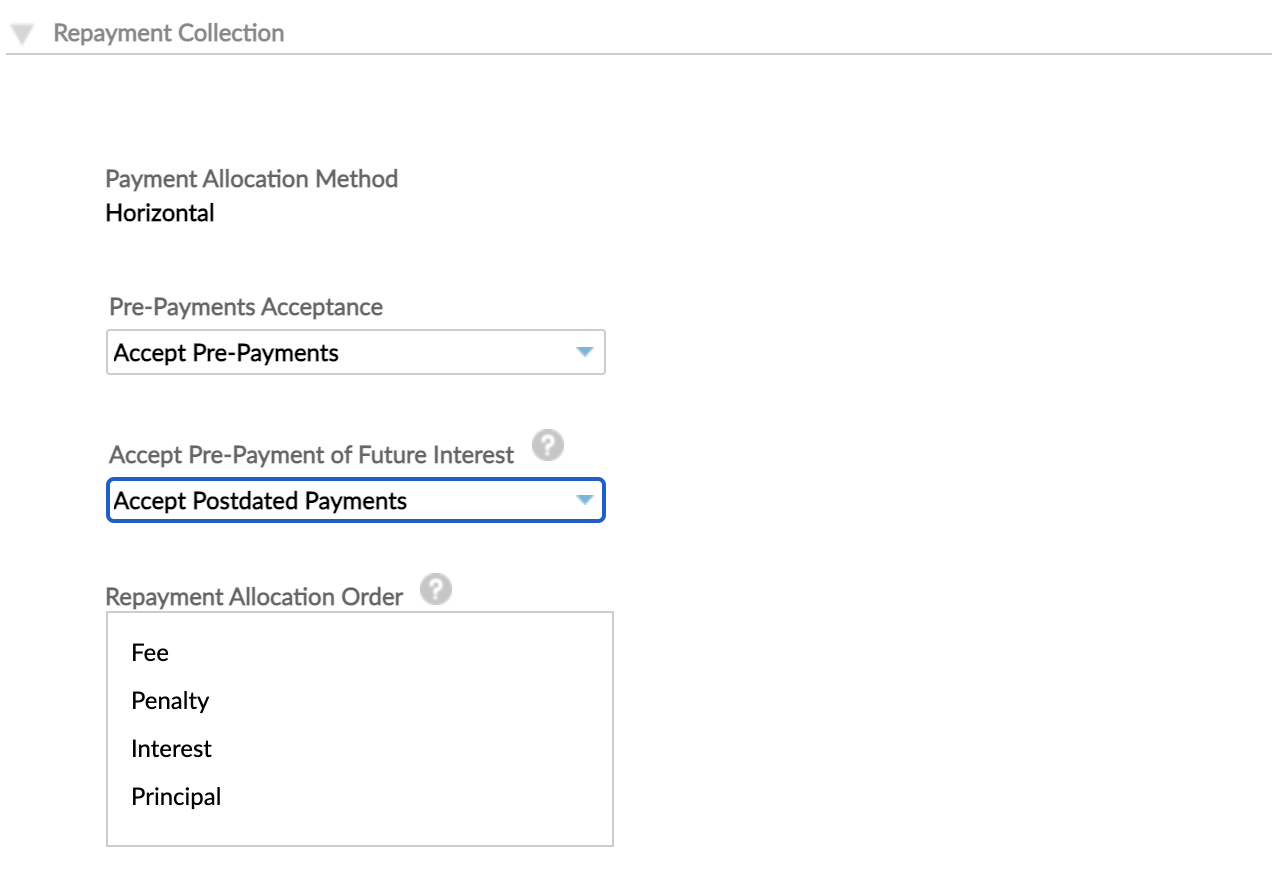The width and height of the screenshot is (1272, 888).
Task: Select Penalty in the allocation order list
Action: (170, 701)
